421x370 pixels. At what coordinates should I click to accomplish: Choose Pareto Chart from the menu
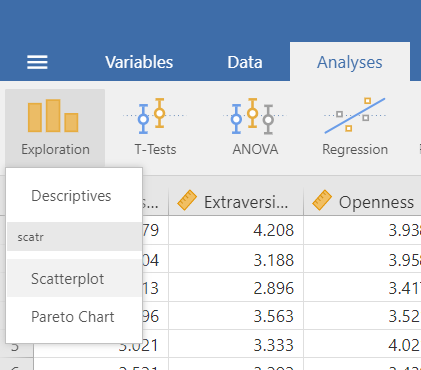point(74,317)
